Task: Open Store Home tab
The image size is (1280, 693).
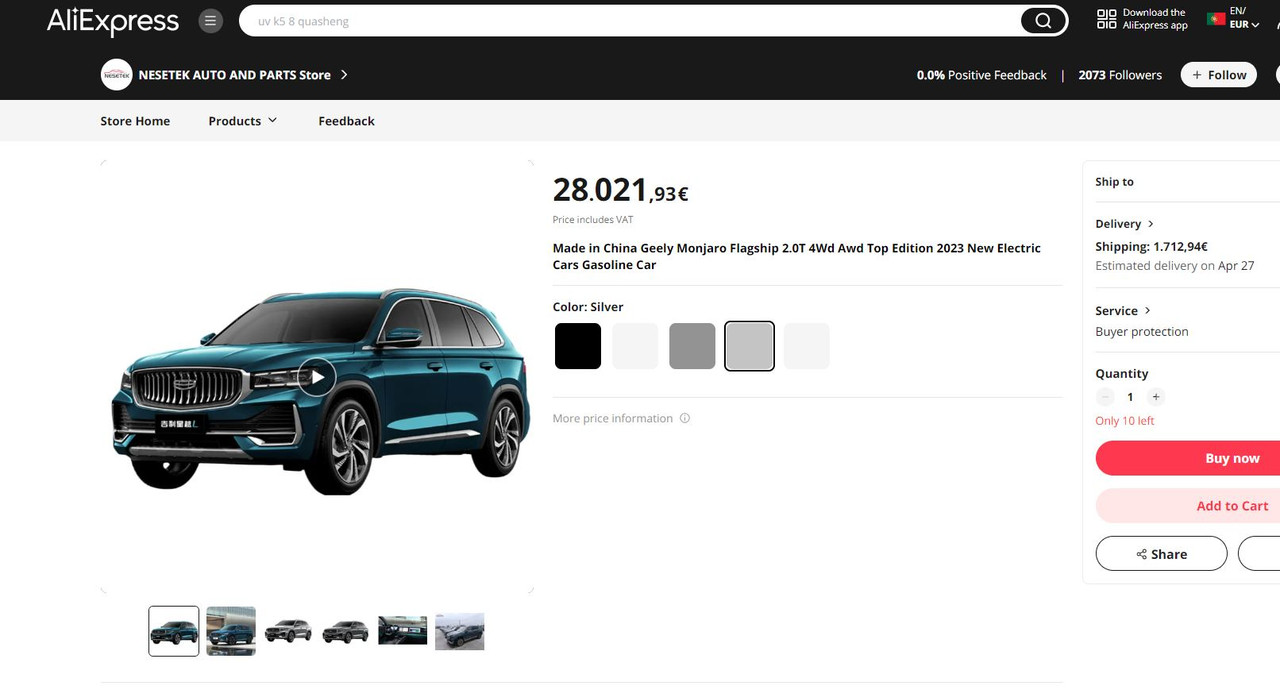Action: (x=135, y=121)
